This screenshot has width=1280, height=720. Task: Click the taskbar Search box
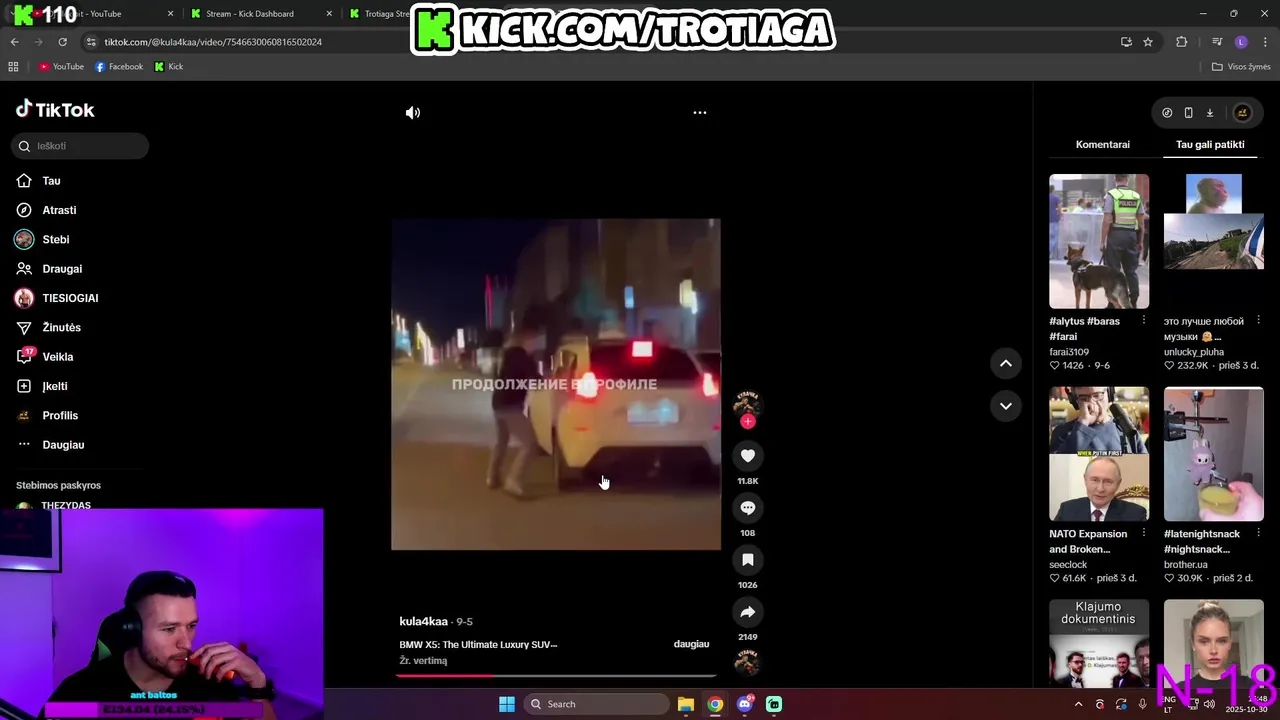point(597,704)
